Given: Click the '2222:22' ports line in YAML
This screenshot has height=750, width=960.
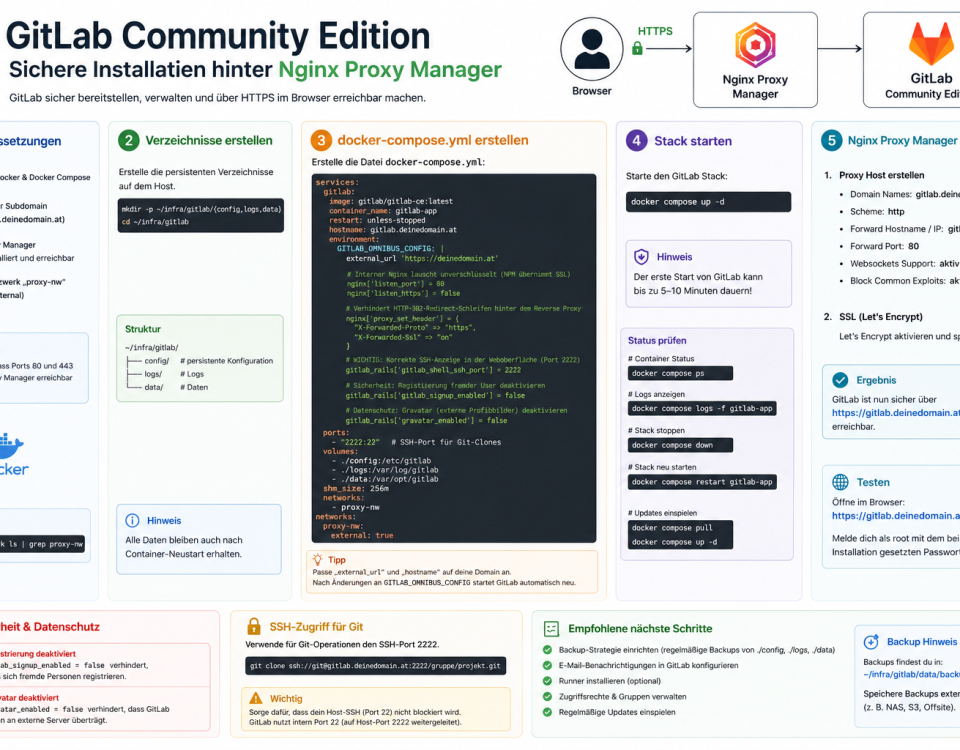Looking at the screenshot, I should pyautogui.click(x=416, y=442).
